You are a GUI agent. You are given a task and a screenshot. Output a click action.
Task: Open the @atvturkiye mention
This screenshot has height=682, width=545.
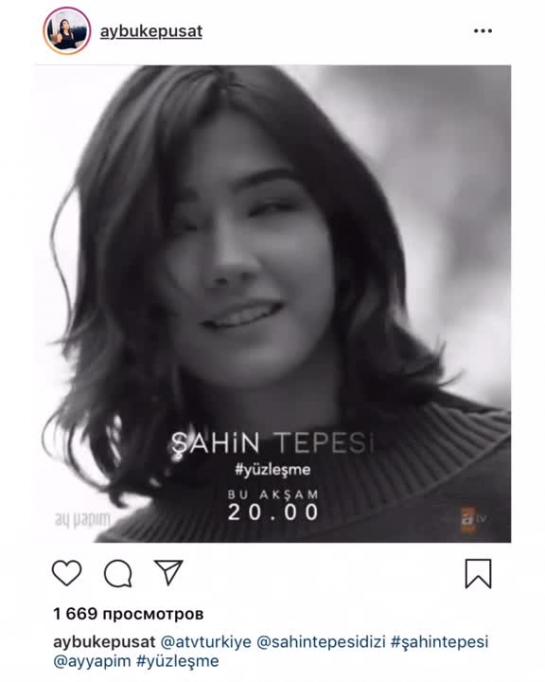click(206, 642)
